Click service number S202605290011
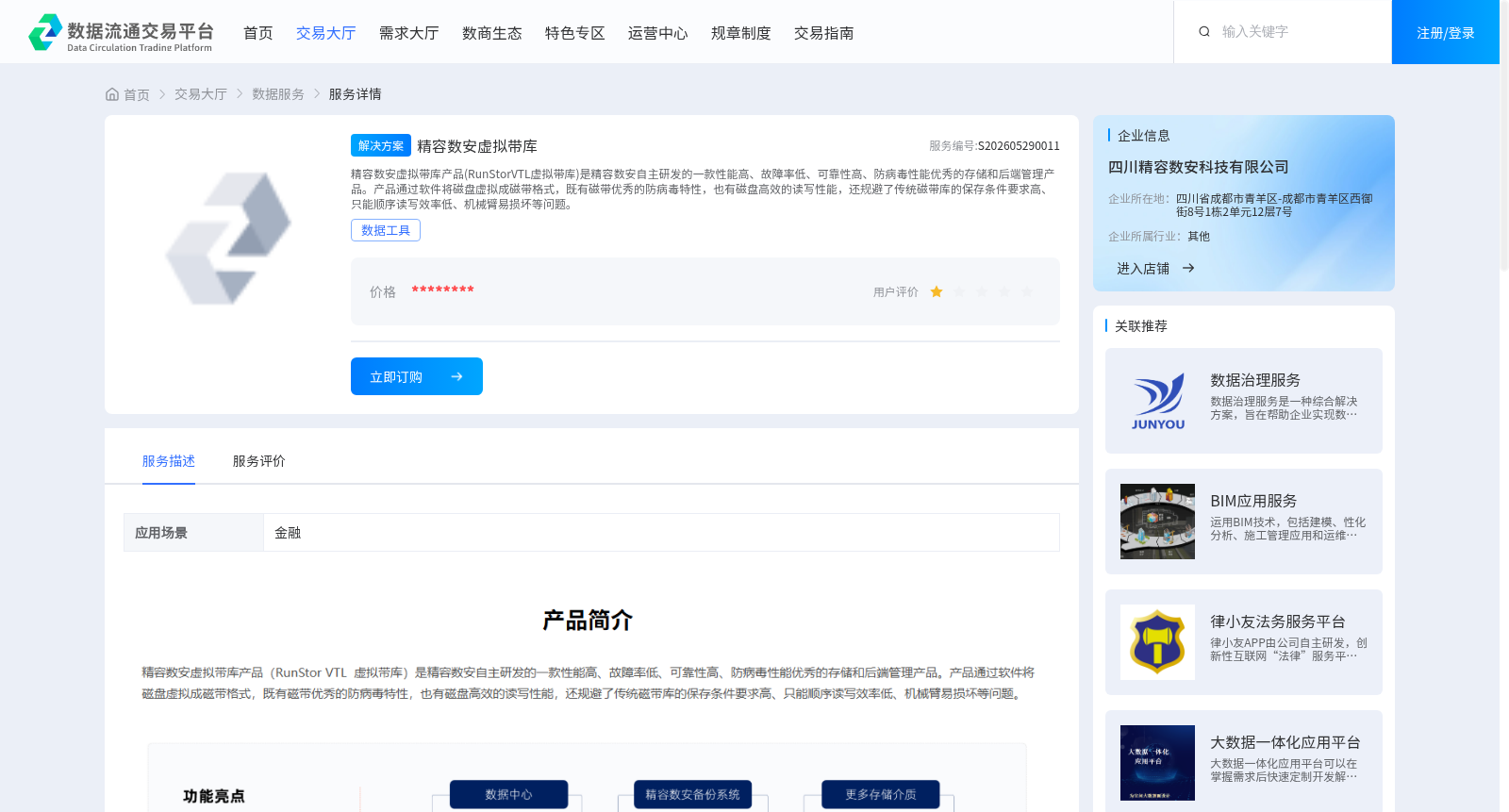1509x812 pixels. pos(1019,146)
